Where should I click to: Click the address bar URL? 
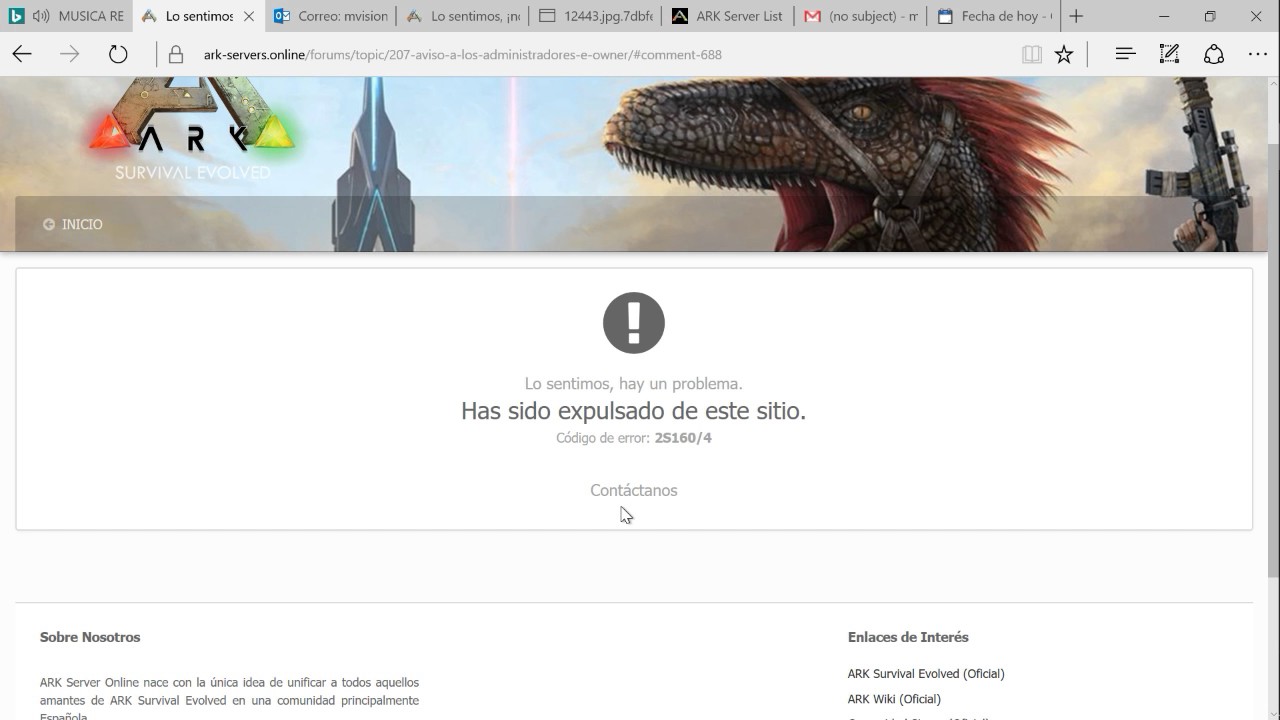point(462,55)
